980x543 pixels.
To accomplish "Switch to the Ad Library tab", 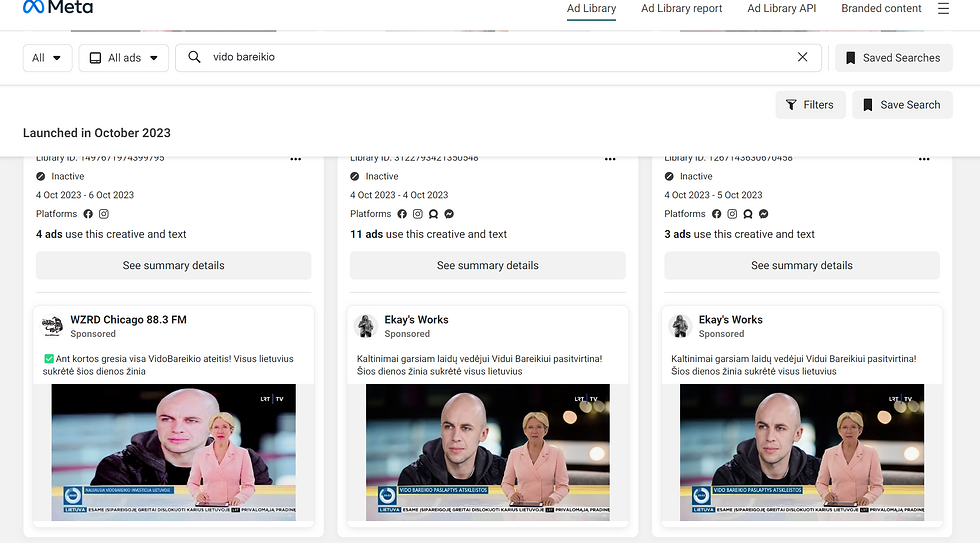I will coord(591,9).
